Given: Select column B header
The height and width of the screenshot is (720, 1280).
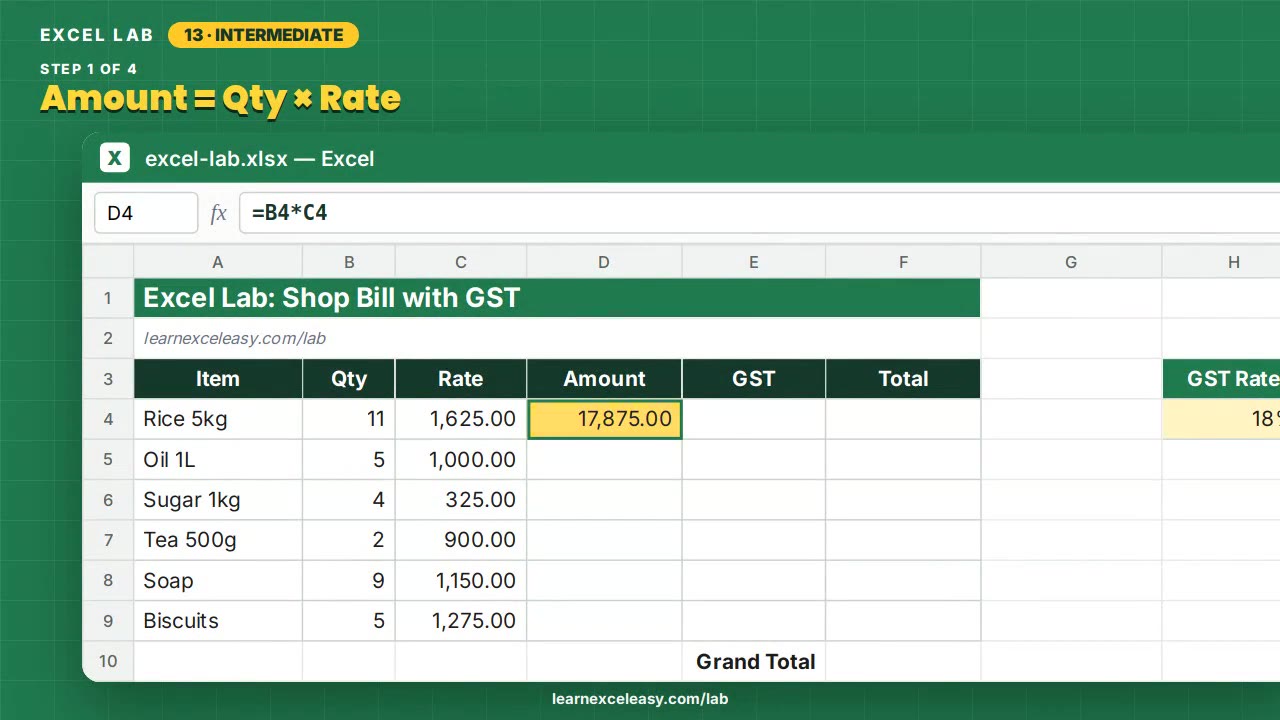Looking at the screenshot, I should 349,262.
